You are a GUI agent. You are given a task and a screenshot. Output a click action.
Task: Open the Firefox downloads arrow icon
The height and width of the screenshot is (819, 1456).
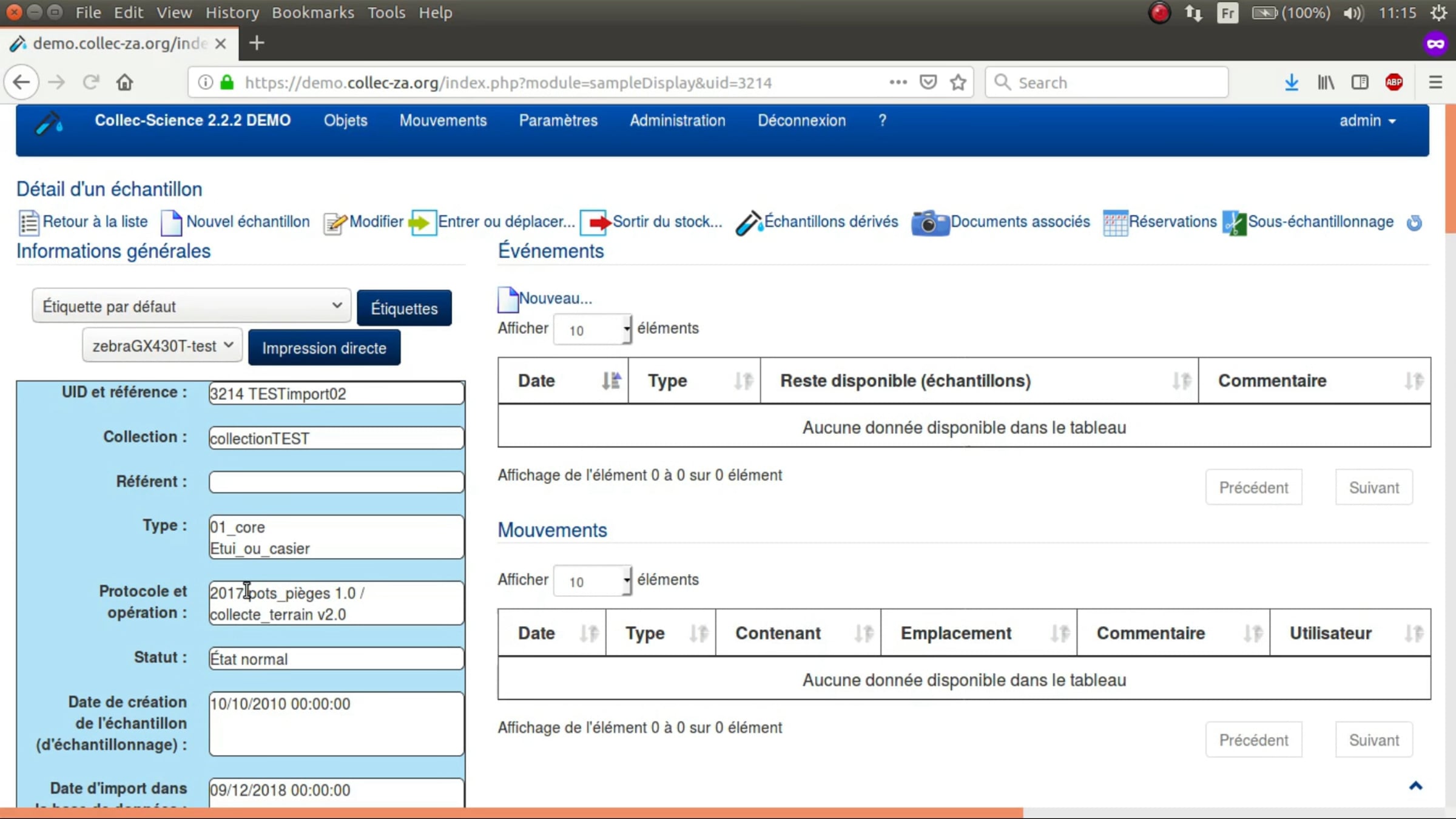coord(1292,83)
